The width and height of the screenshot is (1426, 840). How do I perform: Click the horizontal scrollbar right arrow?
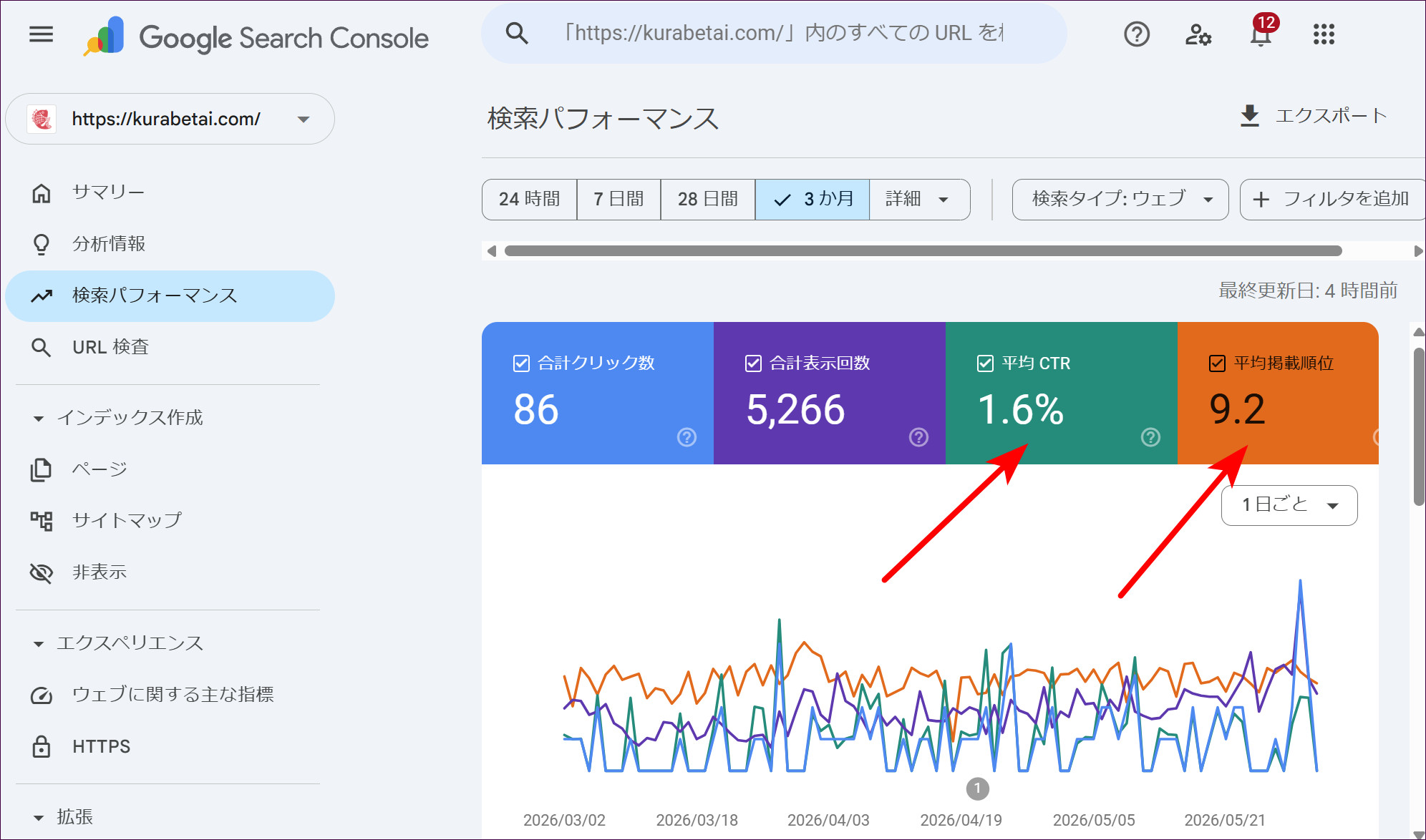click(x=1418, y=251)
